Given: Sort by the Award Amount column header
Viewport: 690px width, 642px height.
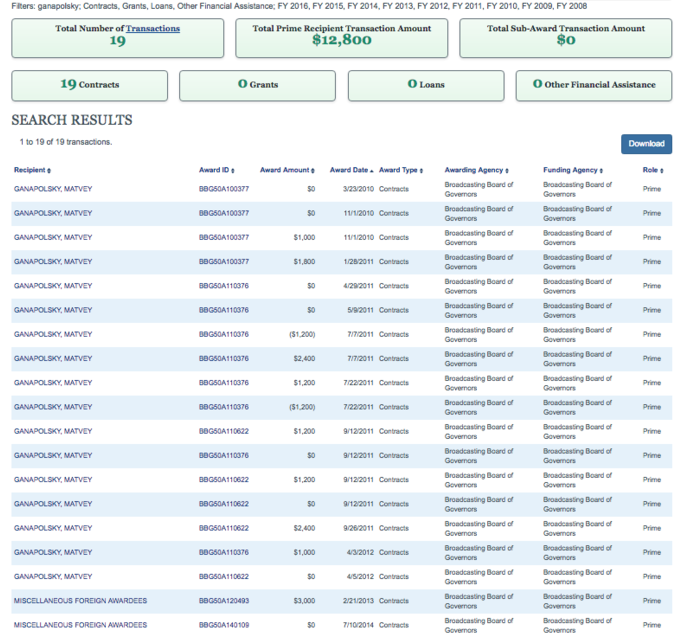Looking at the screenshot, I should tap(287, 170).
